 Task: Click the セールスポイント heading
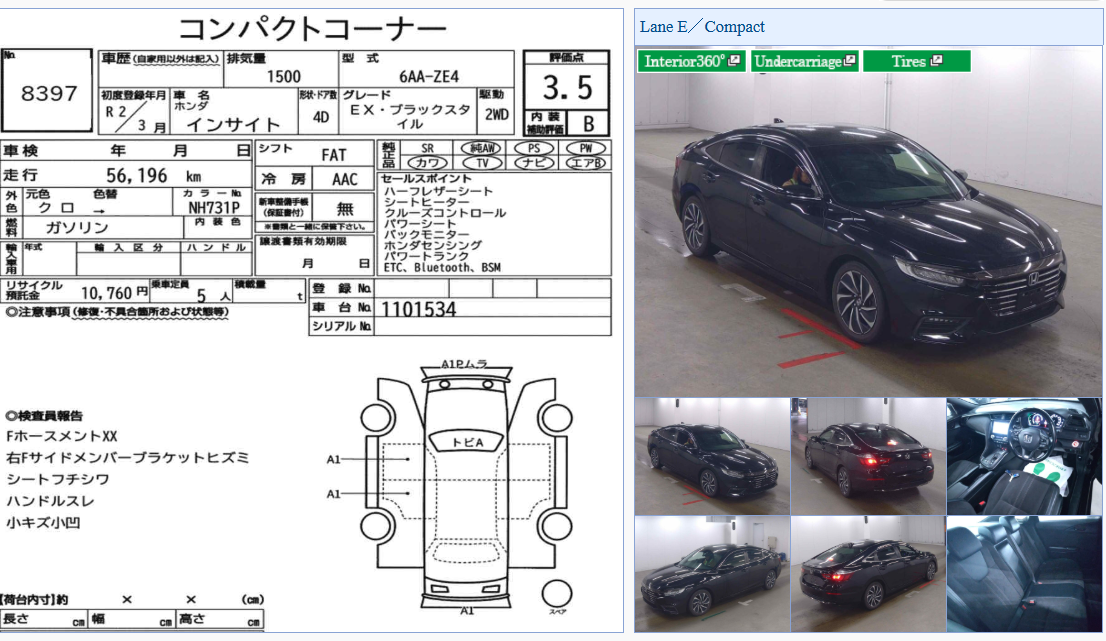(x=426, y=178)
